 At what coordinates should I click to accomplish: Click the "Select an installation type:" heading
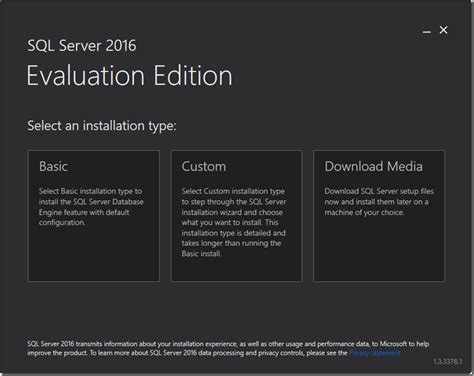(x=102, y=126)
